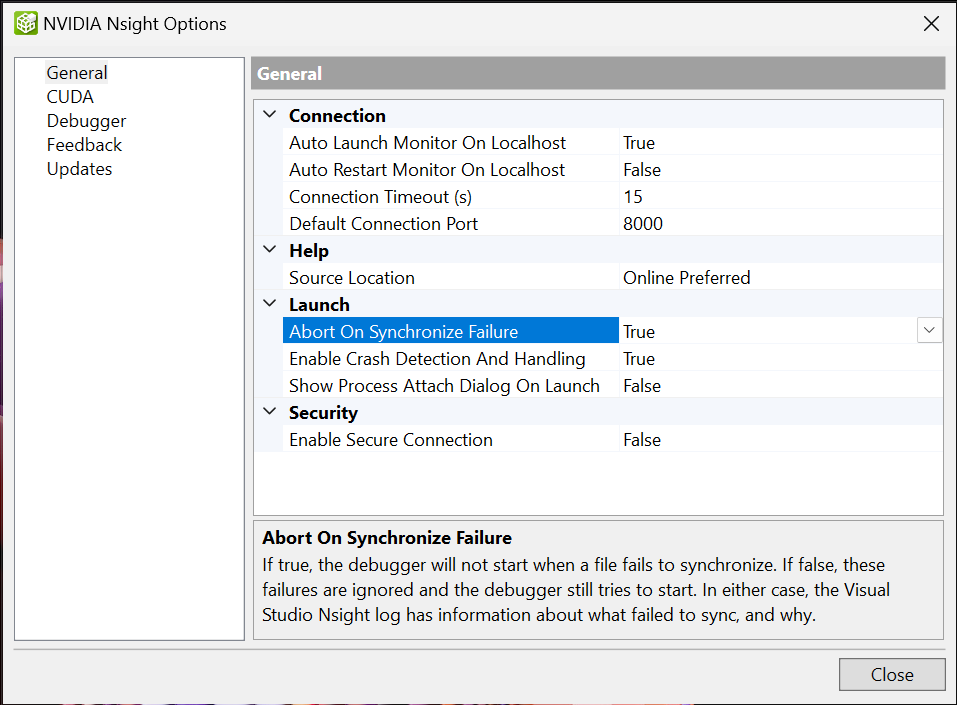Collapse the Connection section chevron
The height and width of the screenshot is (705, 957).
click(270, 115)
